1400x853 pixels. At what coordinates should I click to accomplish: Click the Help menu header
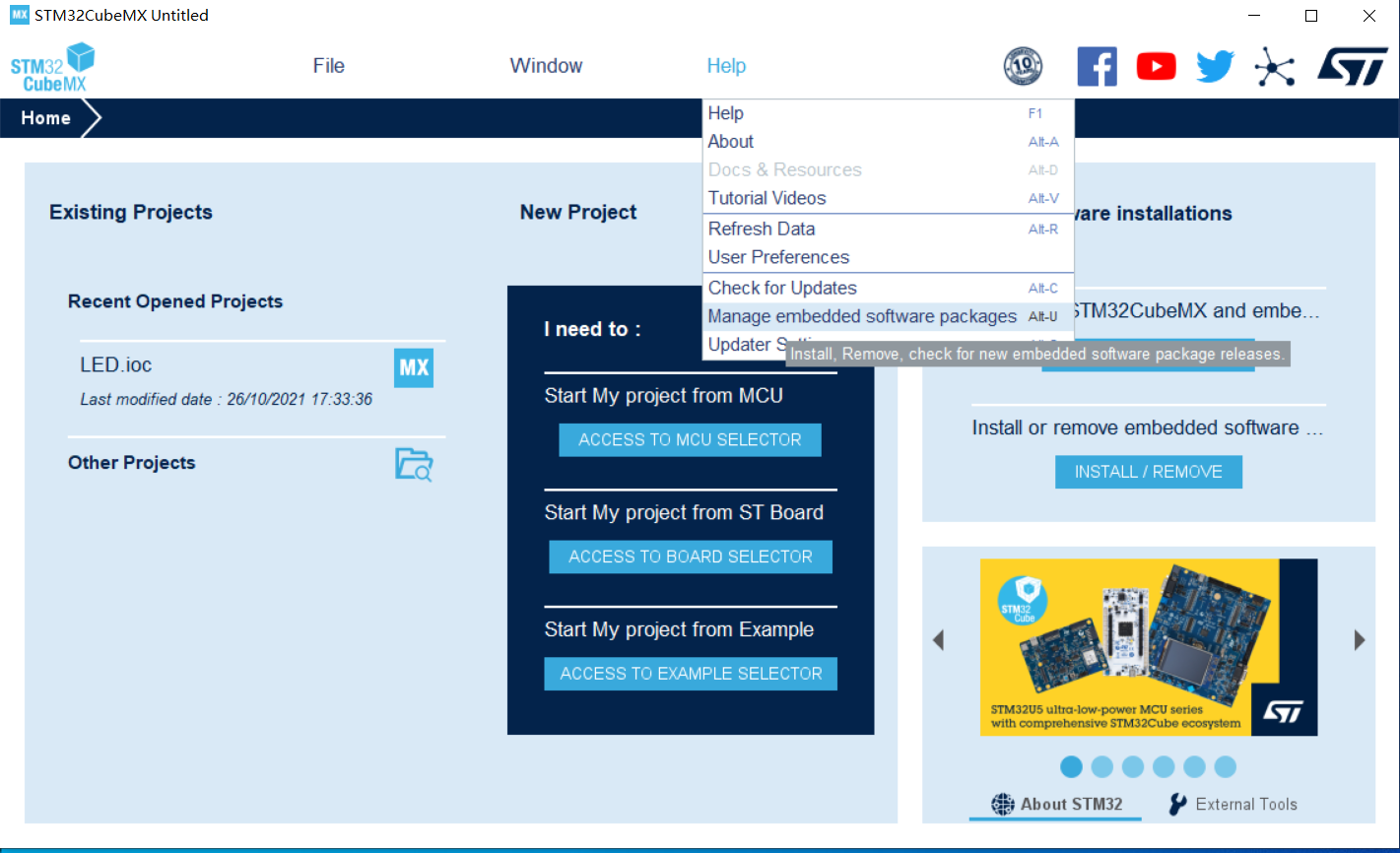pos(726,66)
